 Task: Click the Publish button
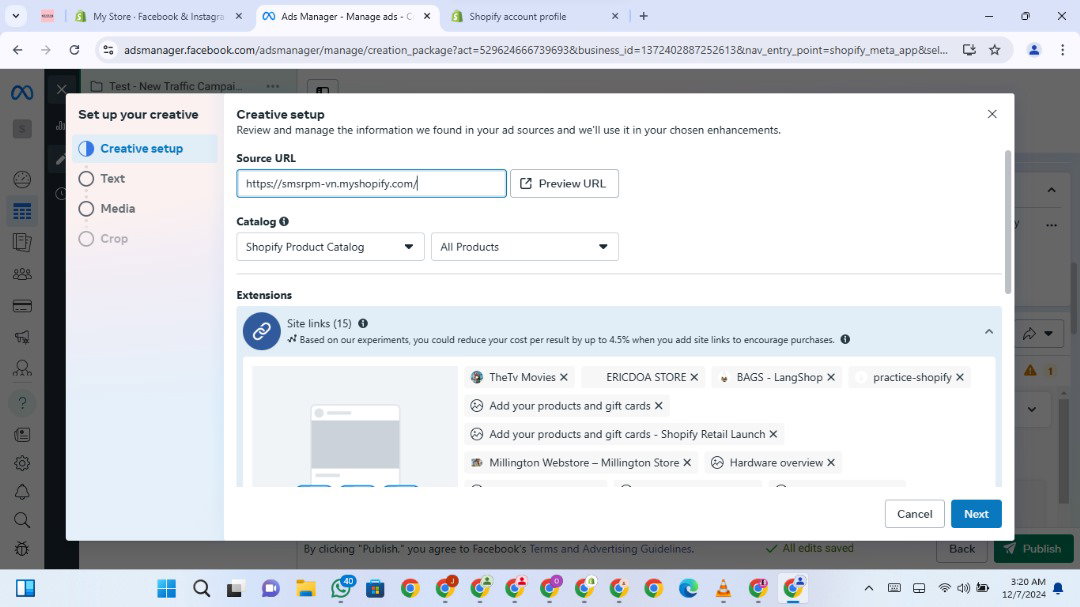(1032, 548)
